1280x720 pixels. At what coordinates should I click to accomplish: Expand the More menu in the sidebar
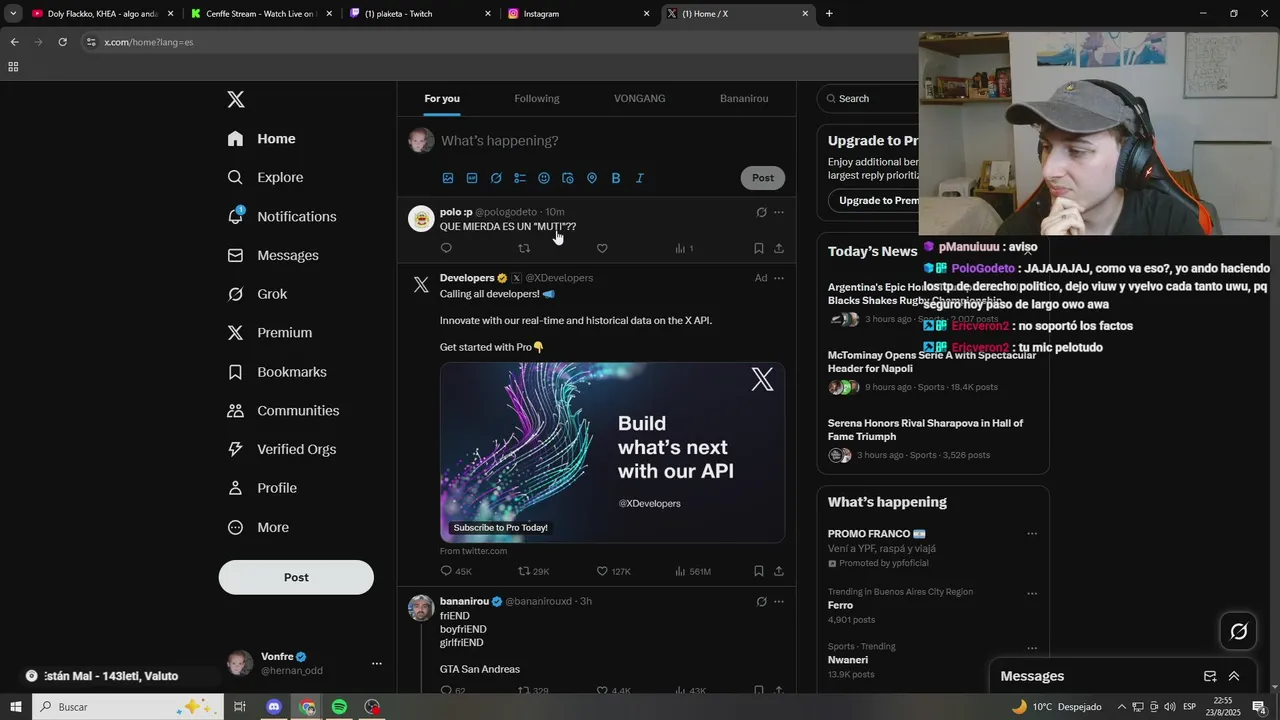click(258, 527)
